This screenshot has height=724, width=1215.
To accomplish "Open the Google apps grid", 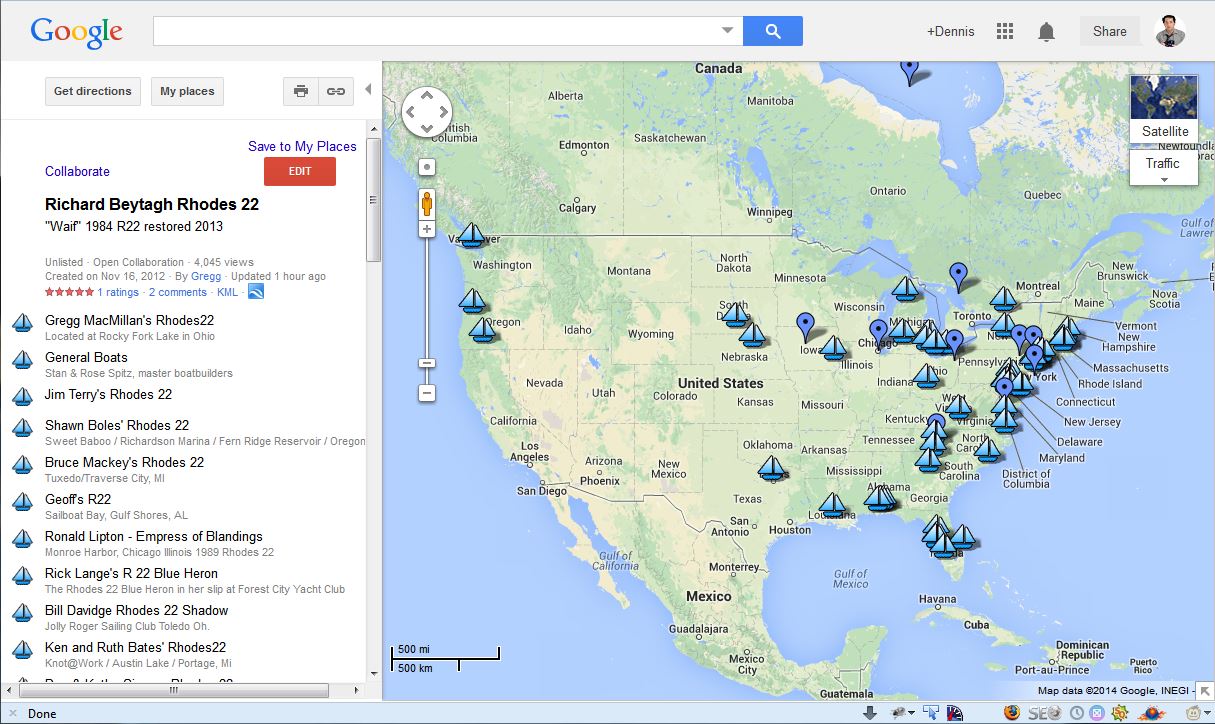I will click(1005, 32).
